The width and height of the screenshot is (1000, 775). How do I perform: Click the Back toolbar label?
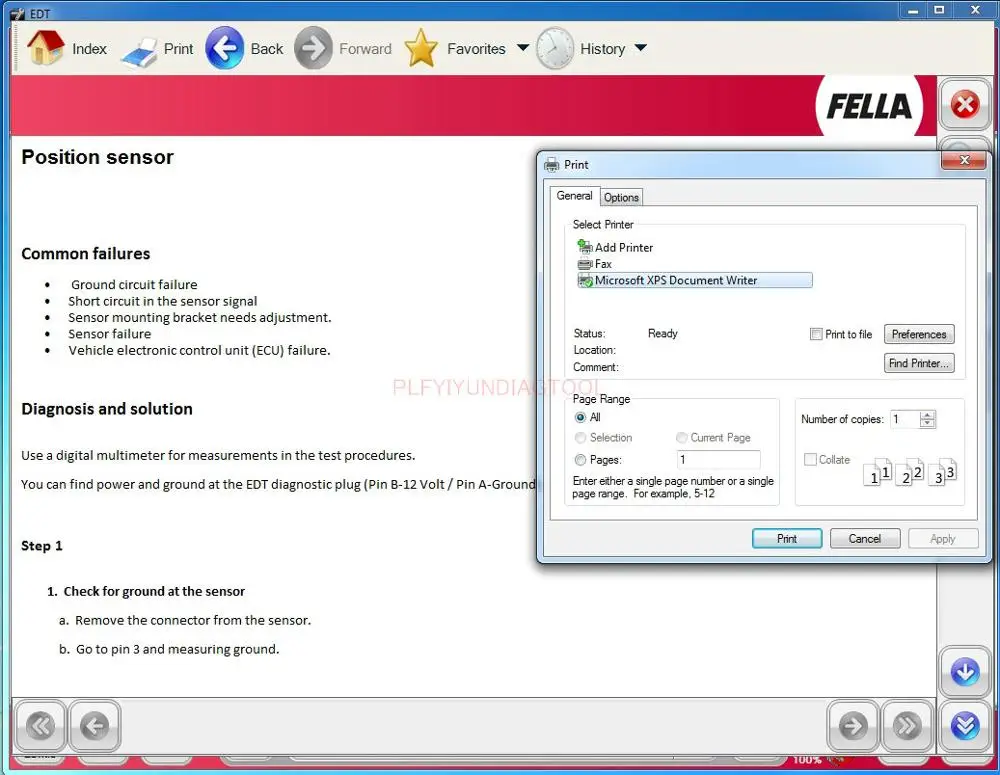(x=267, y=49)
